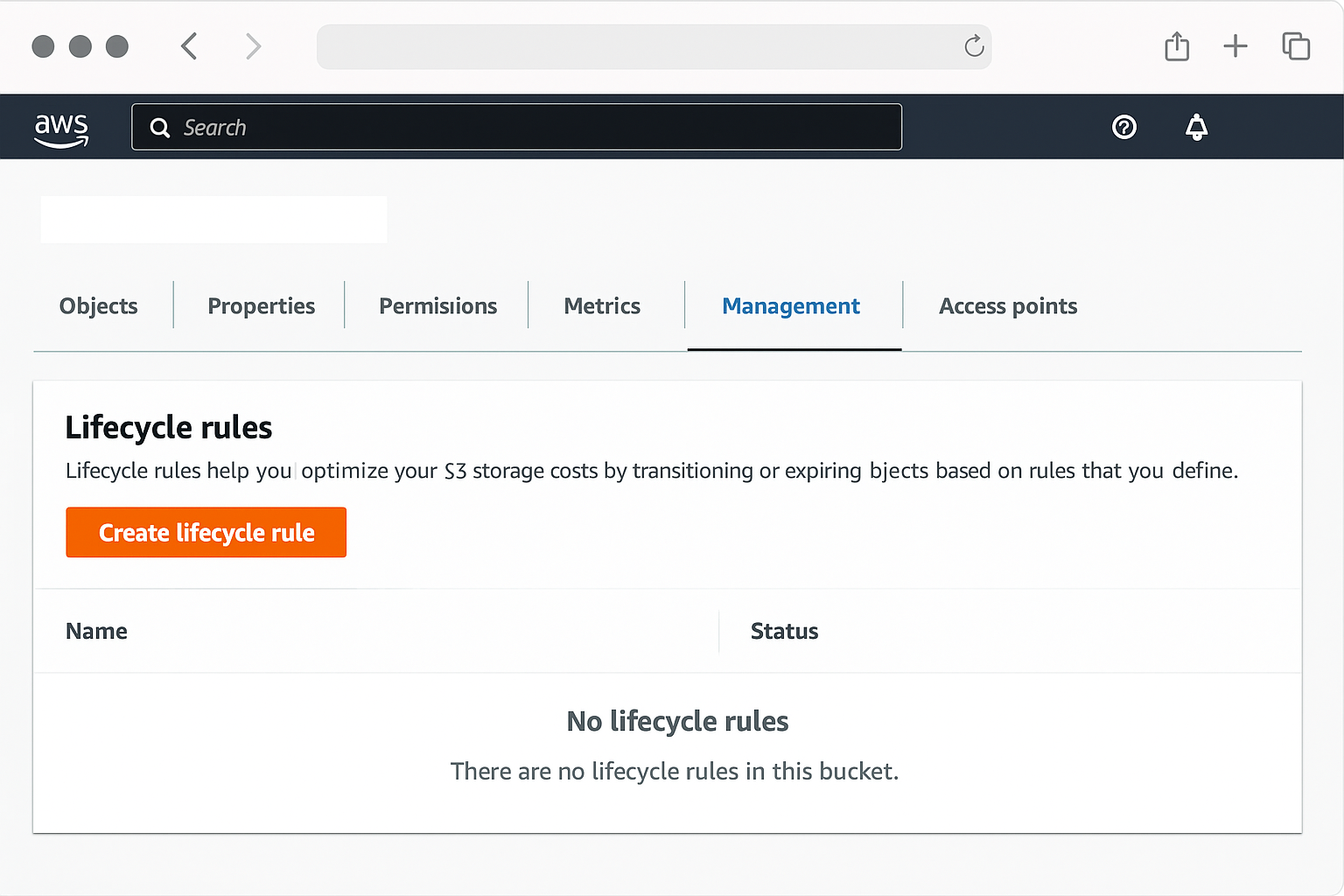The height and width of the screenshot is (896, 1344).
Task: View bucket Metrics tab
Action: 602,306
